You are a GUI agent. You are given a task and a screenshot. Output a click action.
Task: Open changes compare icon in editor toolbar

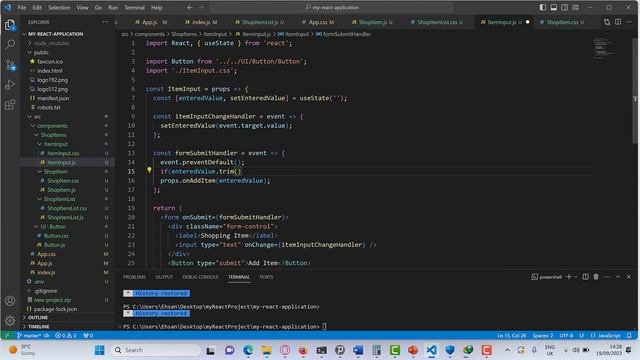[x=607, y=22]
